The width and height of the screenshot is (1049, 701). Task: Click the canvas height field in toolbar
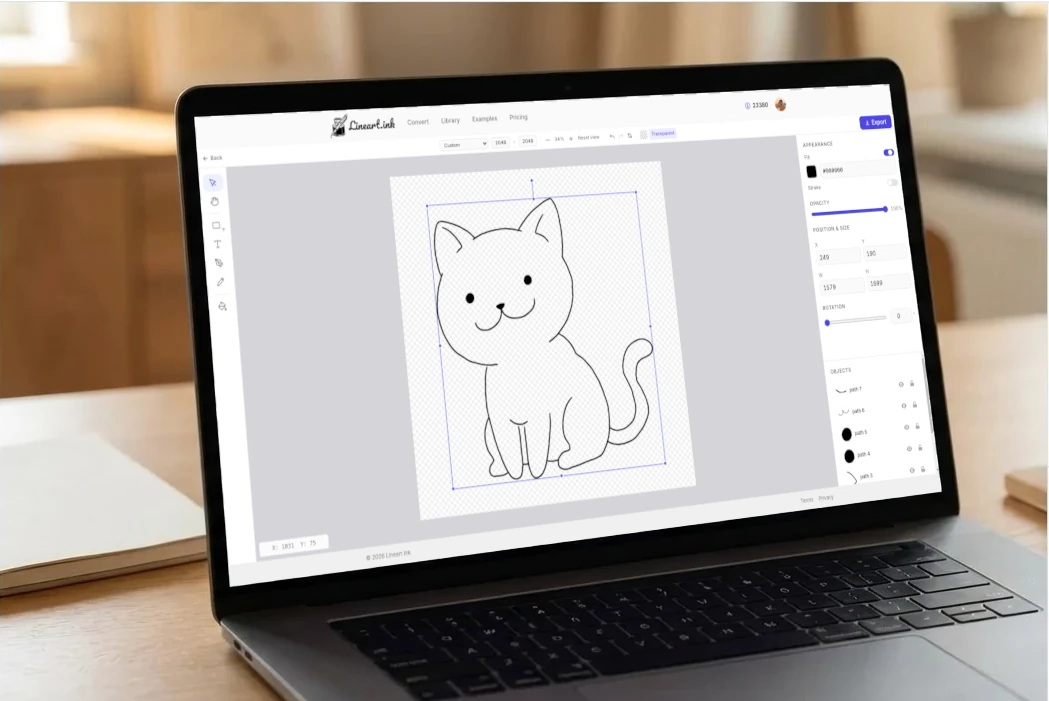528,141
